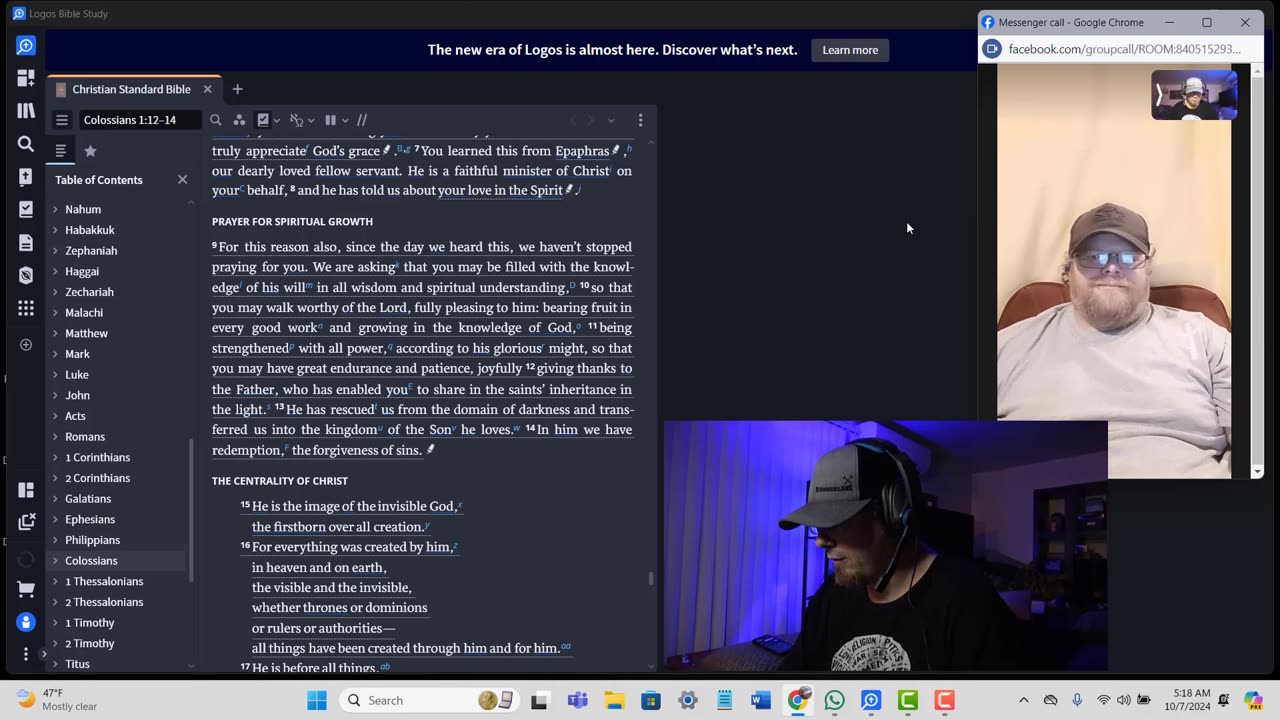The width and height of the screenshot is (1280, 720).
Task: Expand the sidebar with the small chevron
Action: pyautogui.click(x=43, y=654)
